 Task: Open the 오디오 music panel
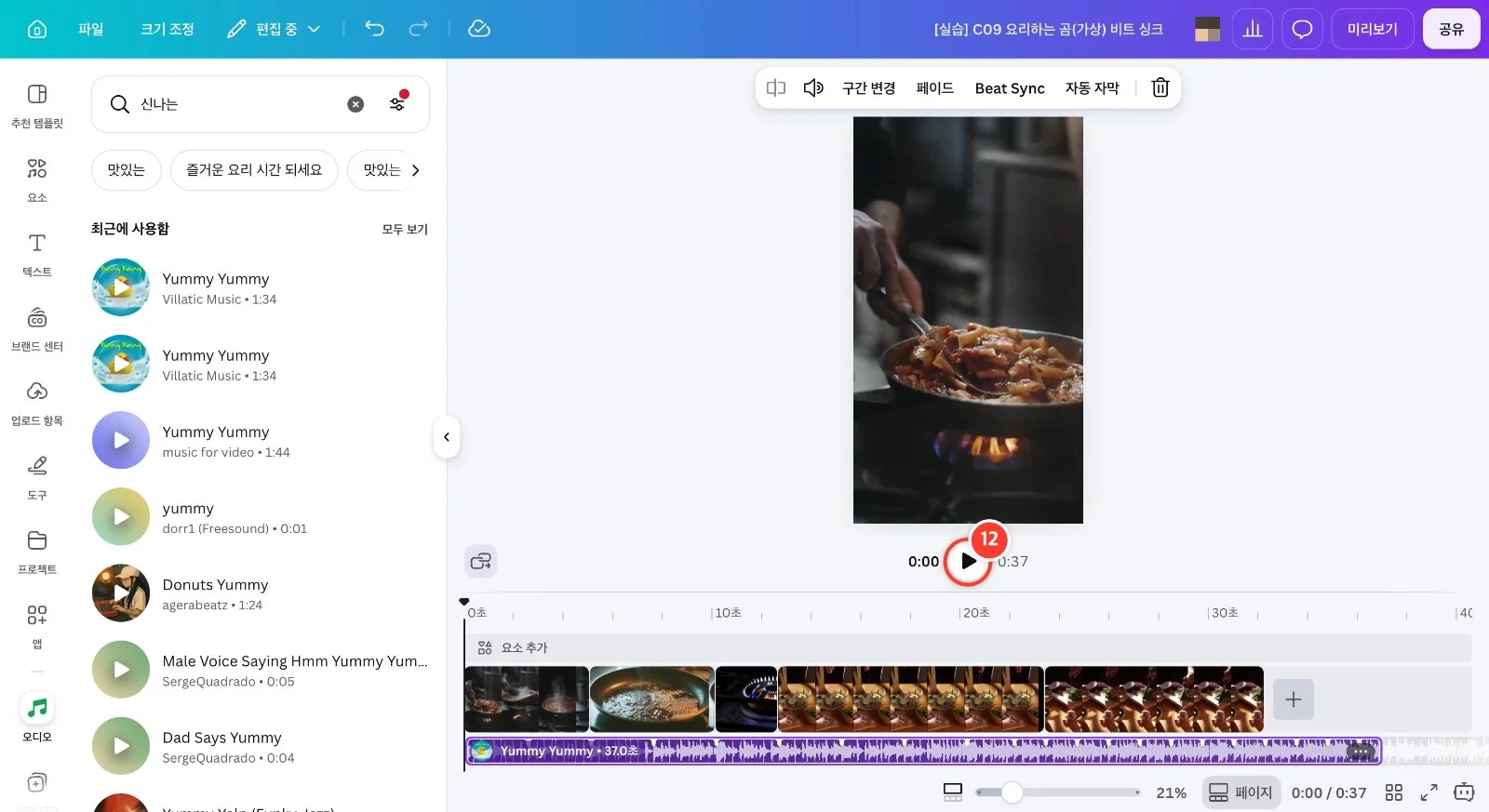pyautogui.click(x=37, y=718)
